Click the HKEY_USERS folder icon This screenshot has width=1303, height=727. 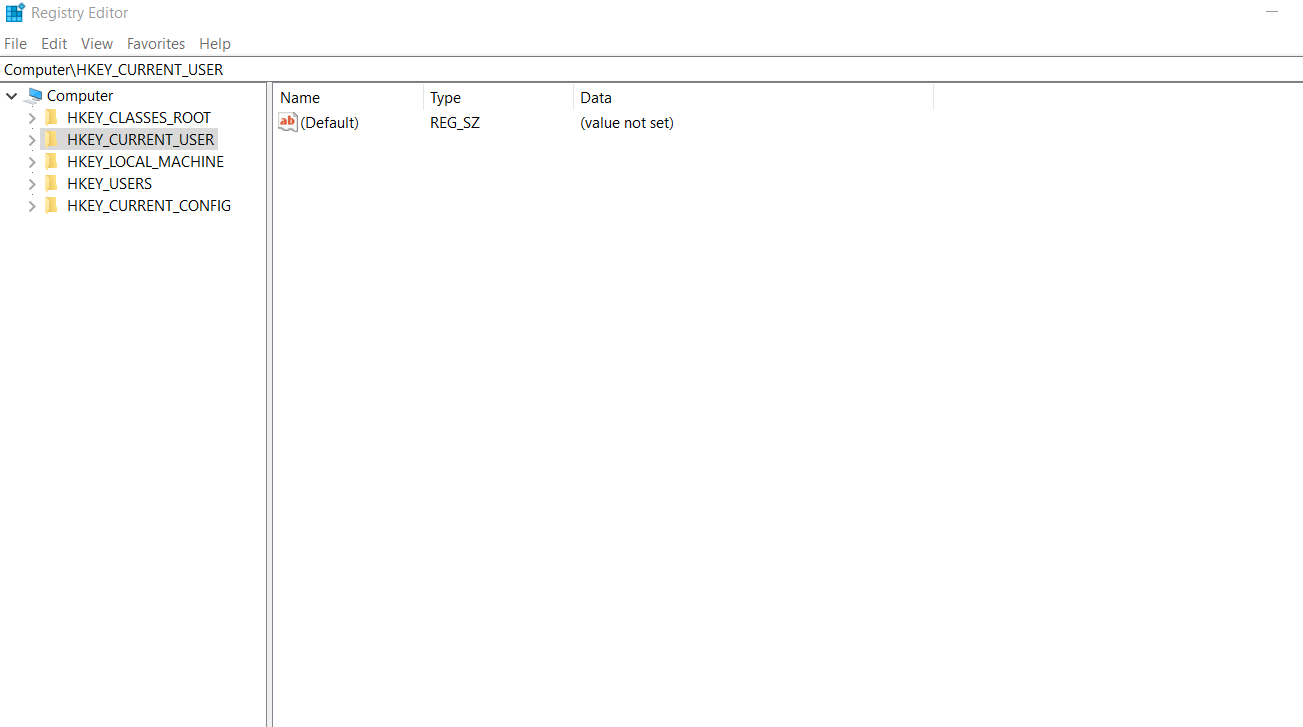click(x=52, y=184)
